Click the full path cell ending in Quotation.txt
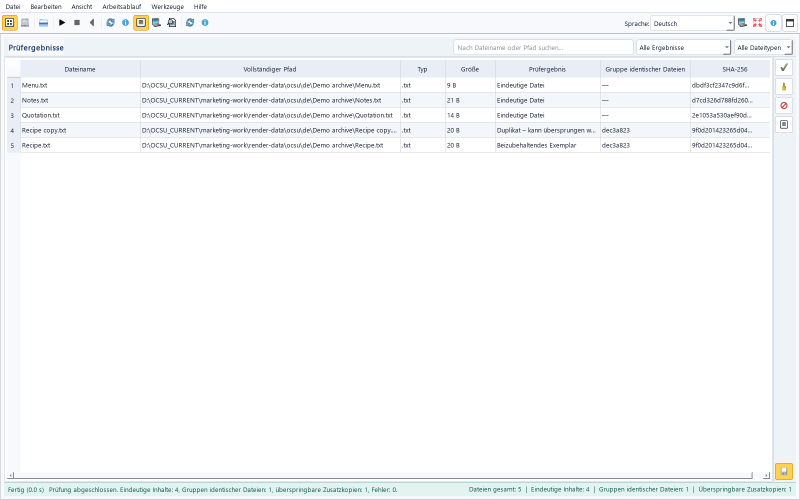The width and height of the screenshot is (800, 500). pyautogui.click(x=270, y=115)
